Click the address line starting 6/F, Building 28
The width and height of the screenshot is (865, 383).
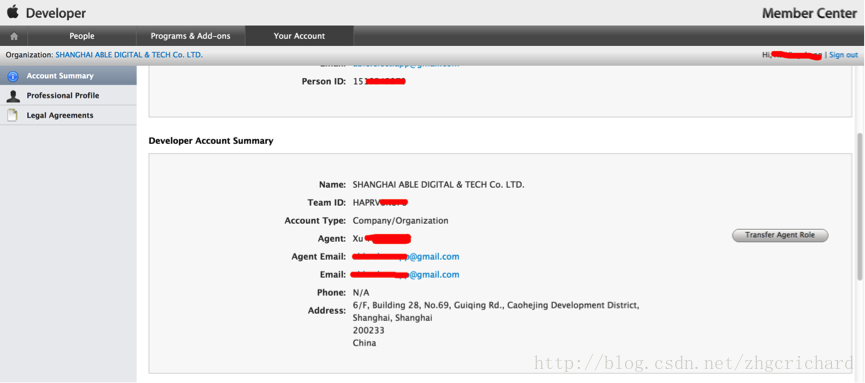click(x=496, y=305)
